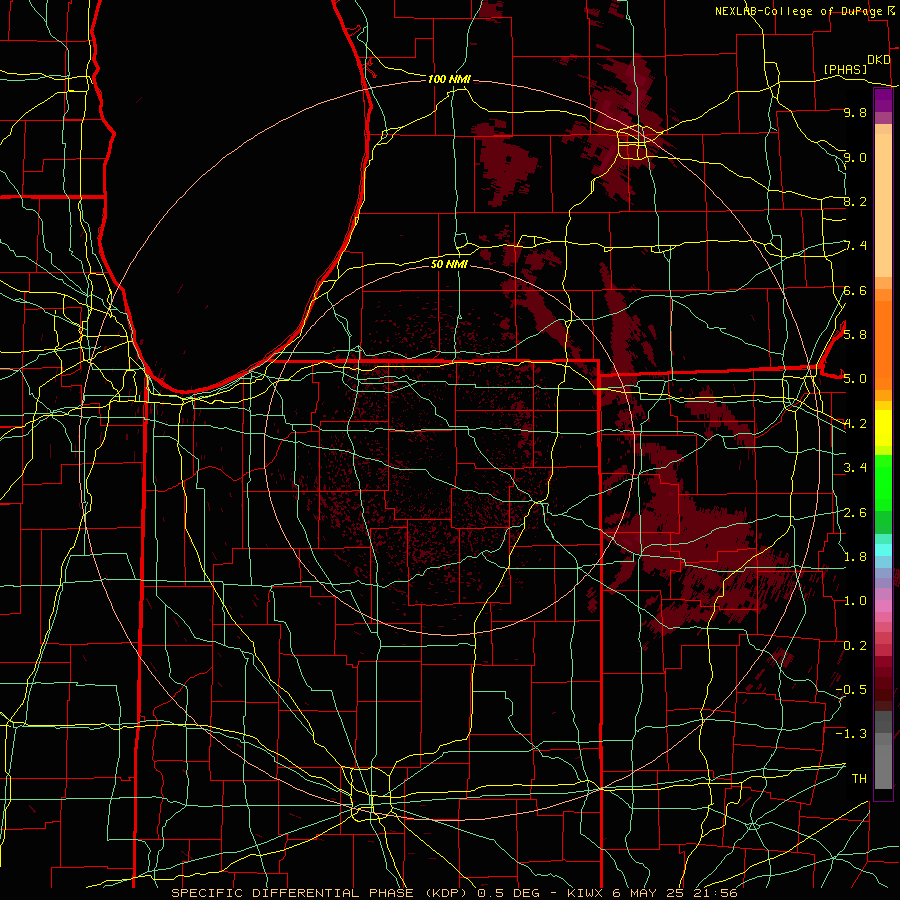Pick the cyan band on the color bar
The height and width of the screenshot is (900, 900).
[x=883, y=549]
